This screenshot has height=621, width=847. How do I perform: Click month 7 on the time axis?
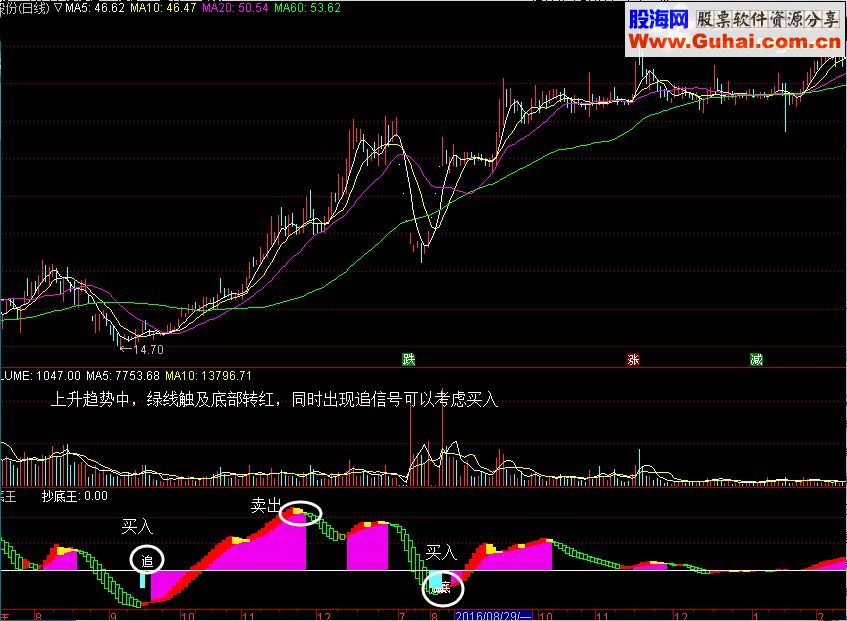tap(402, 616)
